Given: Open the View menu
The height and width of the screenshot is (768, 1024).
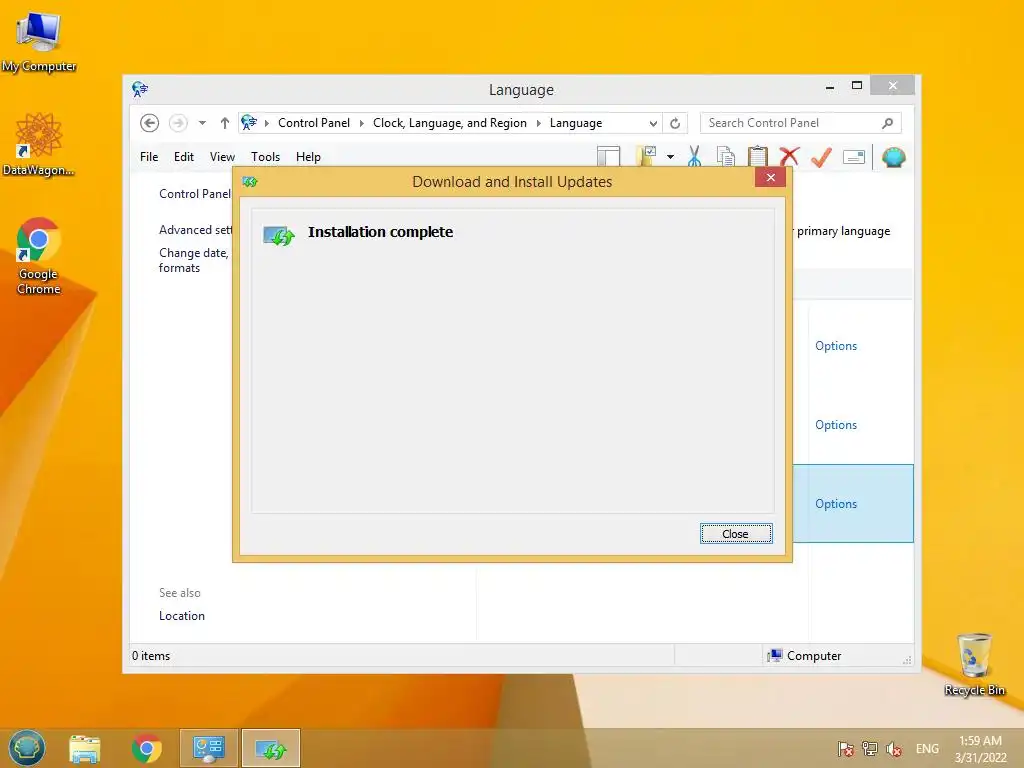Looking at the screenshot, I should tap(222, 157).
